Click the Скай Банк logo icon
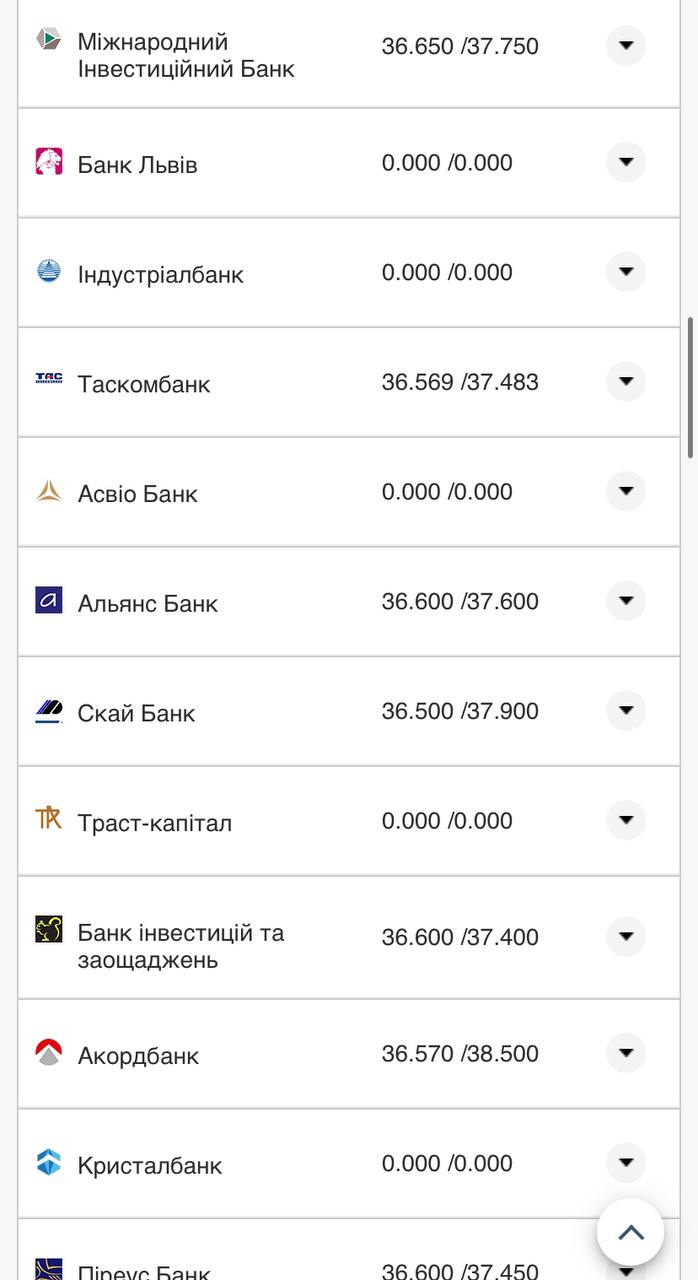Viewport: 698px width, 1280px height. 48,711
